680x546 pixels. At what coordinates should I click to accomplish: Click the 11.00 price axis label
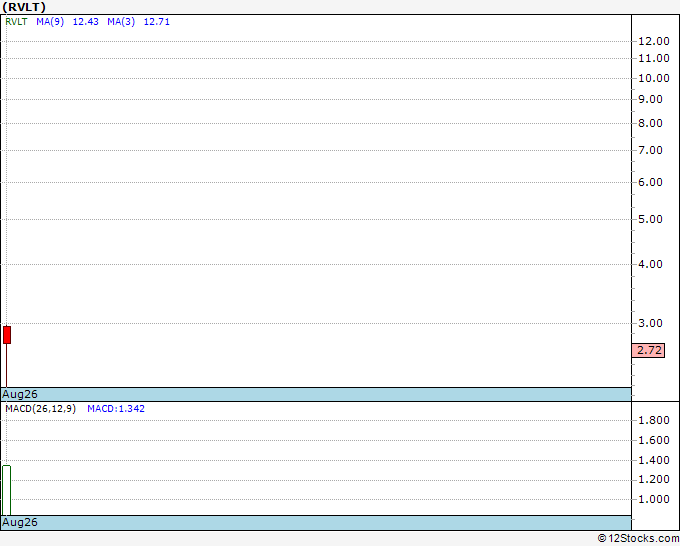click(654, 58)
